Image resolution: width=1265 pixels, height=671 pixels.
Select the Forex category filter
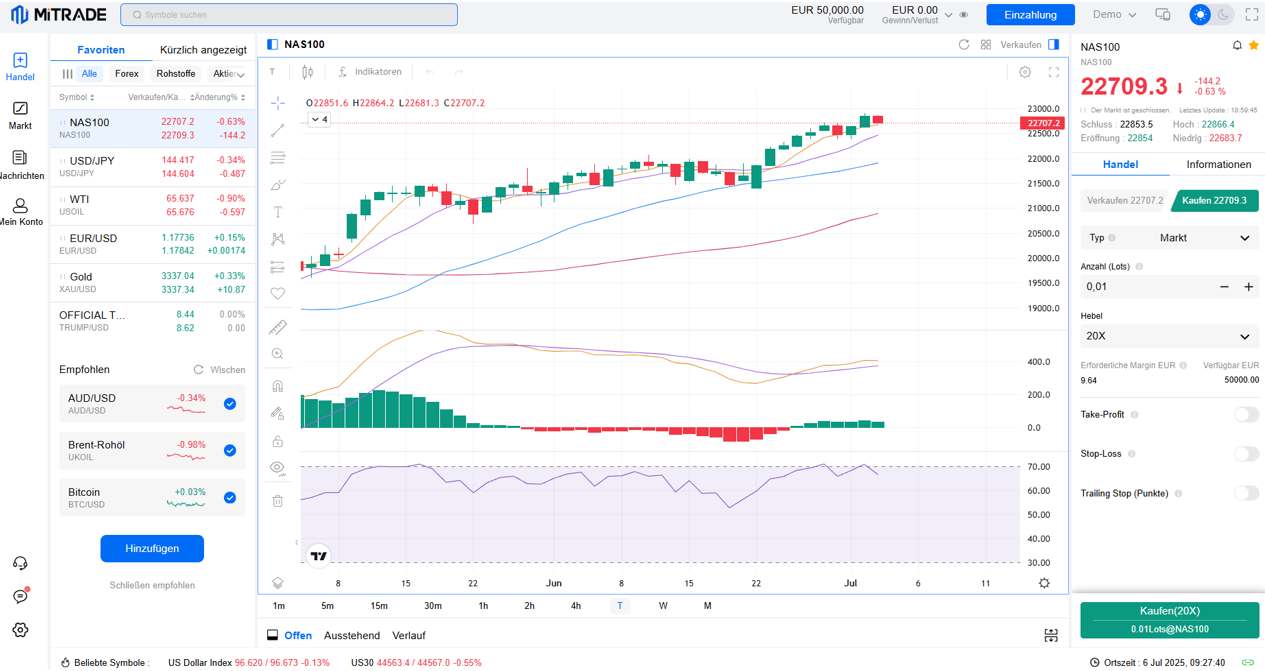click(127, 74)
